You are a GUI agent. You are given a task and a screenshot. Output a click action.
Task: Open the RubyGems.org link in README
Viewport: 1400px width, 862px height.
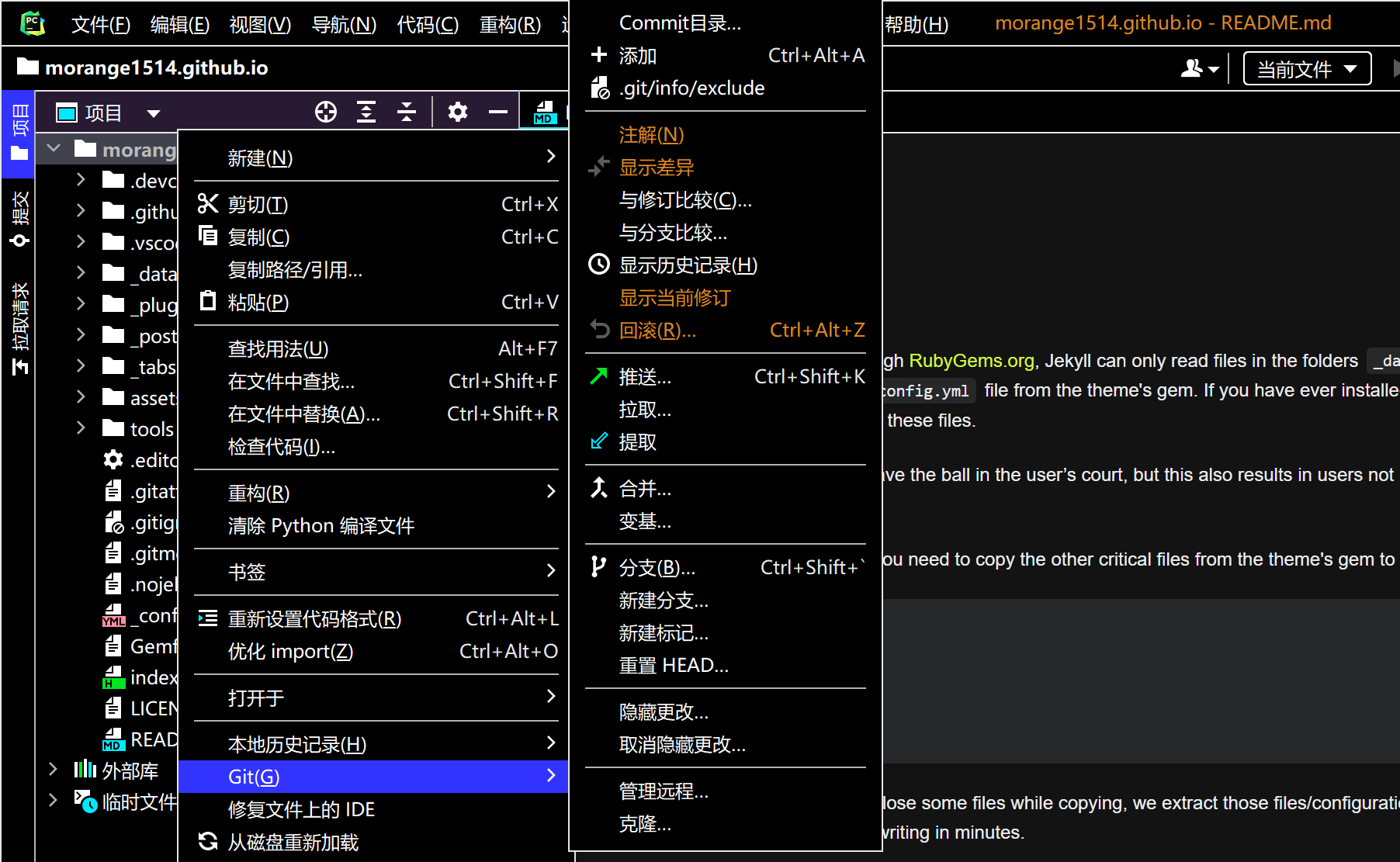pos(971,361)
